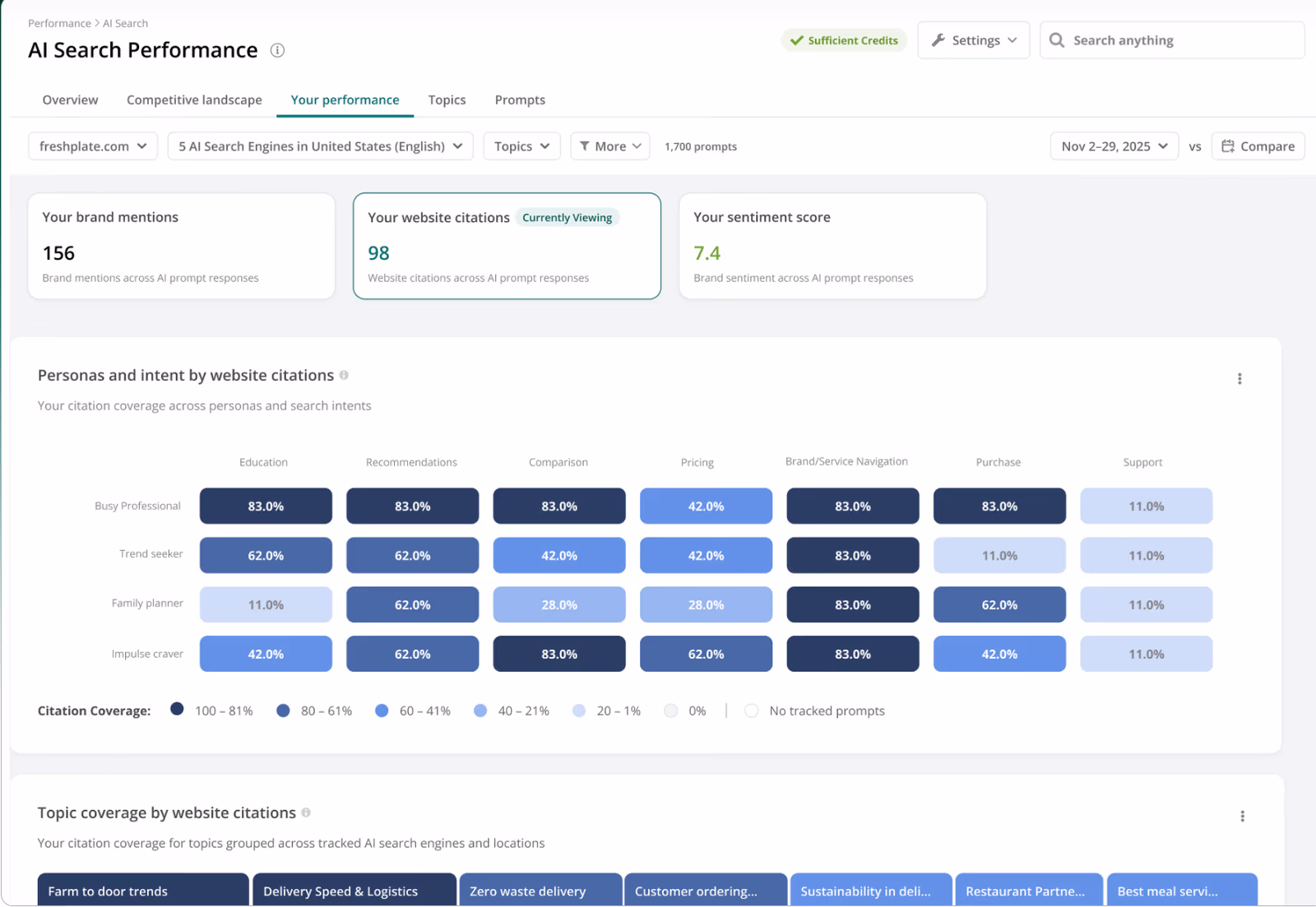Select the Your performance tab
The width and height of the screenshot is (1316, 907).
pos(345,99)
